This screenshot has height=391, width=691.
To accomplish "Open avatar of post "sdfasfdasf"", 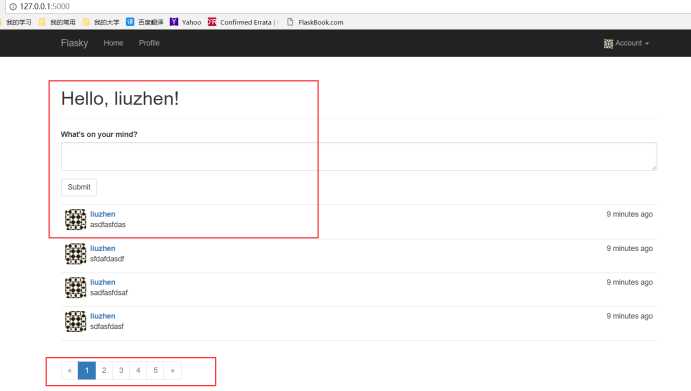I will (75, 321).
